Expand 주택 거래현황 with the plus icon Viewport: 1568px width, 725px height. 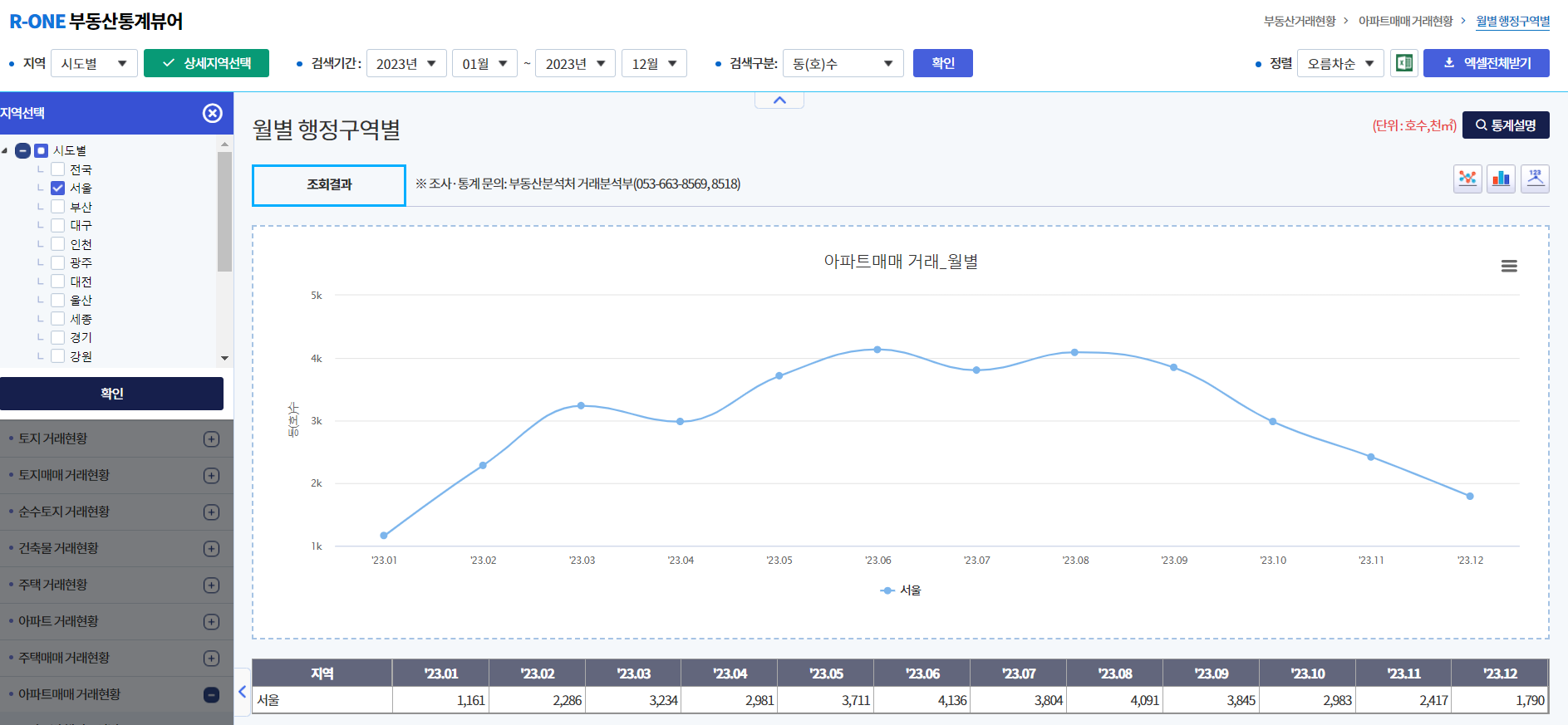pyautogui.click(x=212, y=585)
